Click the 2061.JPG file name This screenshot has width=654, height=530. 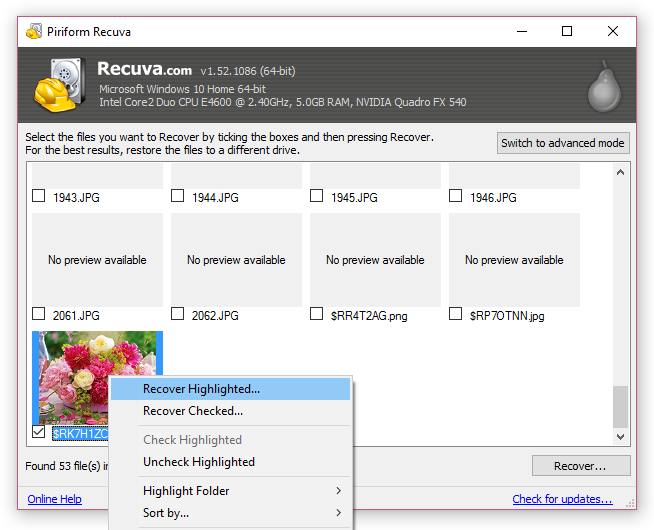[x=76, y=316]
